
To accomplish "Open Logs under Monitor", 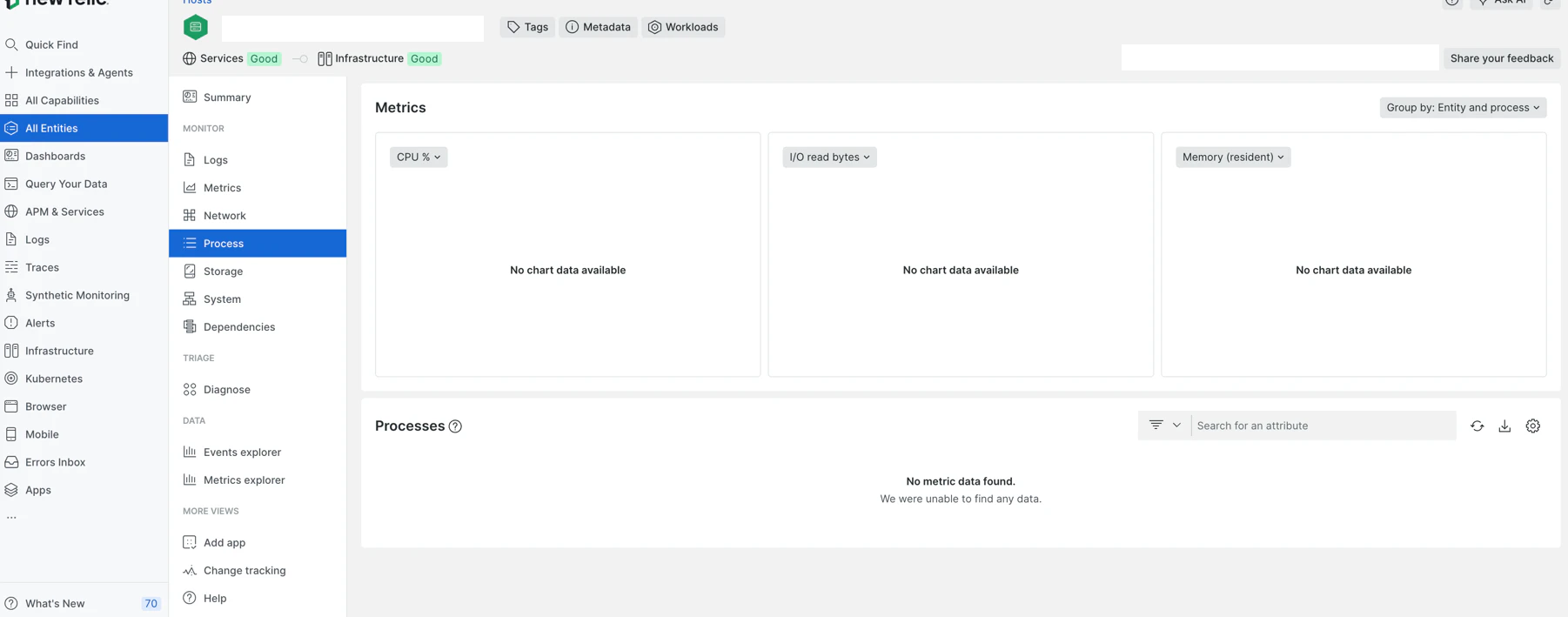I will [x=258, y=160].
